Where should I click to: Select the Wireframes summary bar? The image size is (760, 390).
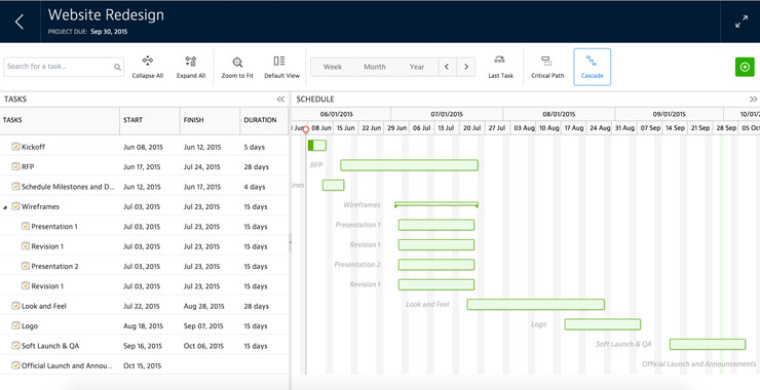tap(436, 204)
